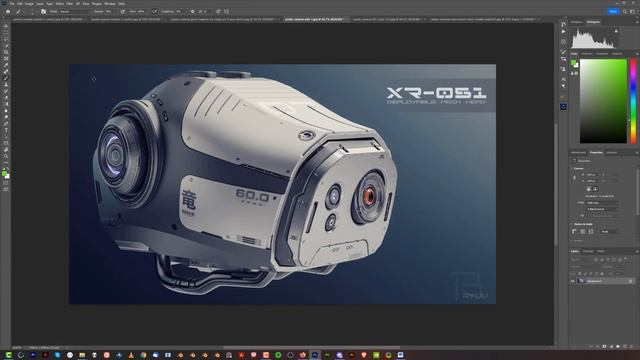
Task: Select the Shape tool
Action: pos(6,142)
